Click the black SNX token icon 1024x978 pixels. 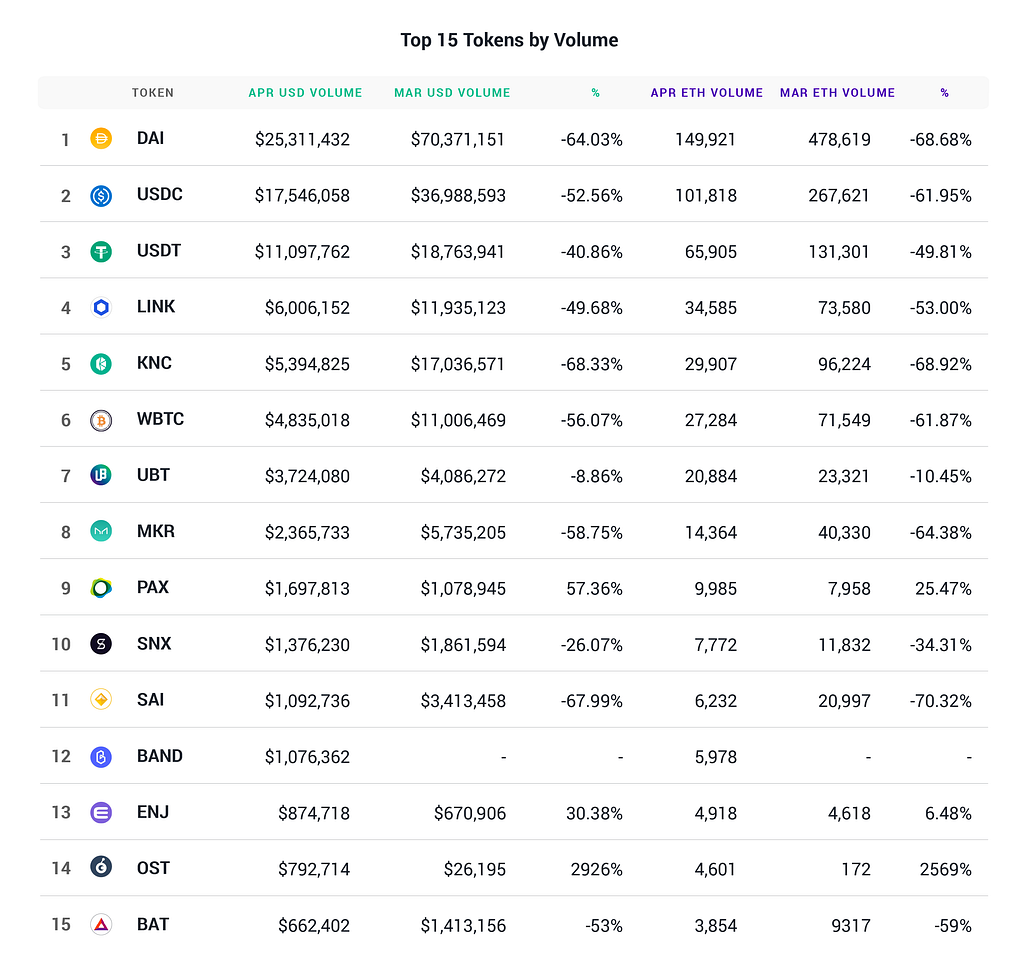click(101, 644)
